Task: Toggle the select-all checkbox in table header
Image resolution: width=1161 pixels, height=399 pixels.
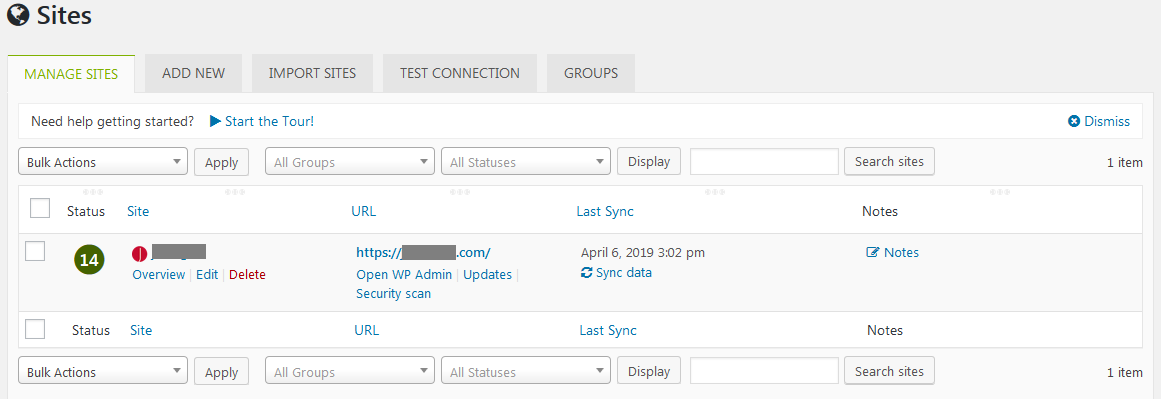Action: tap(40, 208)
